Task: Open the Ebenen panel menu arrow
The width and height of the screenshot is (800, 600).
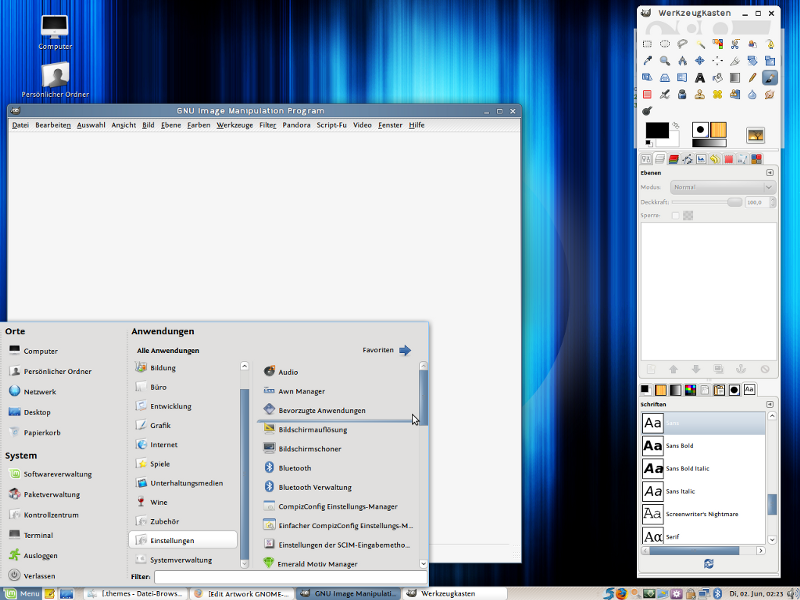Action: [x=769, y=173]
